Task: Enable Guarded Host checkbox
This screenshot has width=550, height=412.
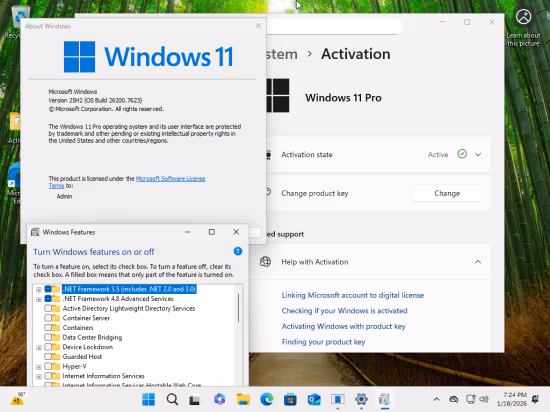Action: point(48,357)
